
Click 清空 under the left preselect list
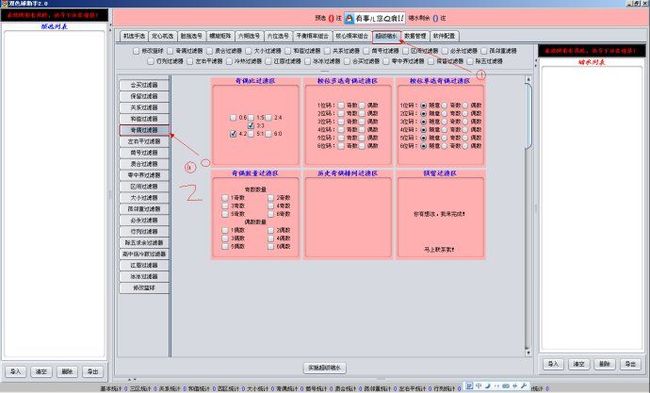pos(41,372)
